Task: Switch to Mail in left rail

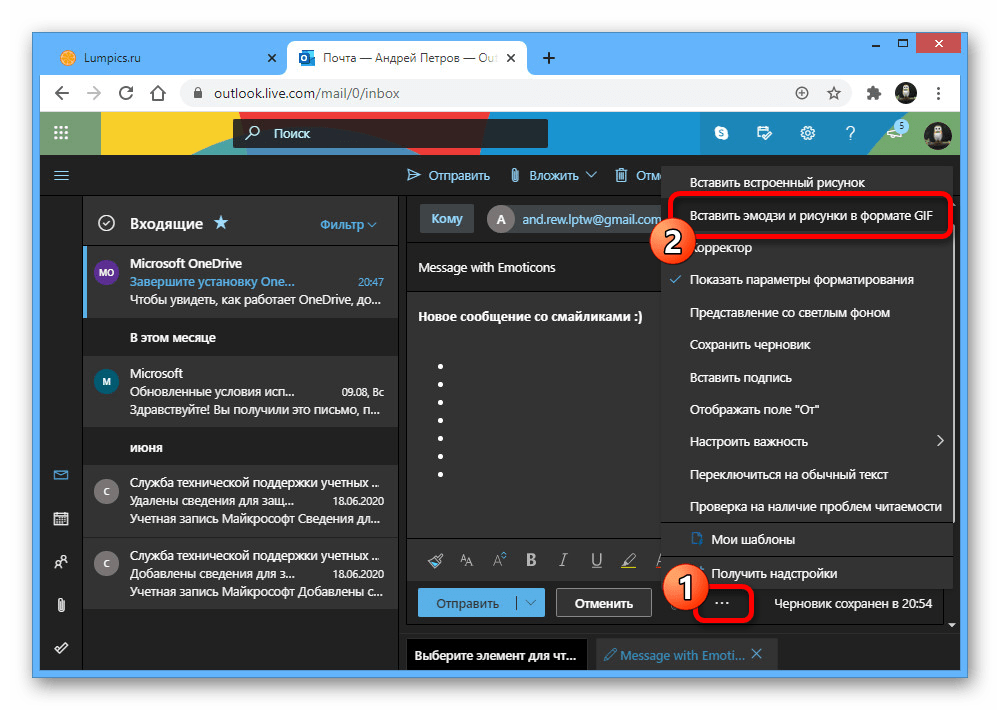Action: 61,475
